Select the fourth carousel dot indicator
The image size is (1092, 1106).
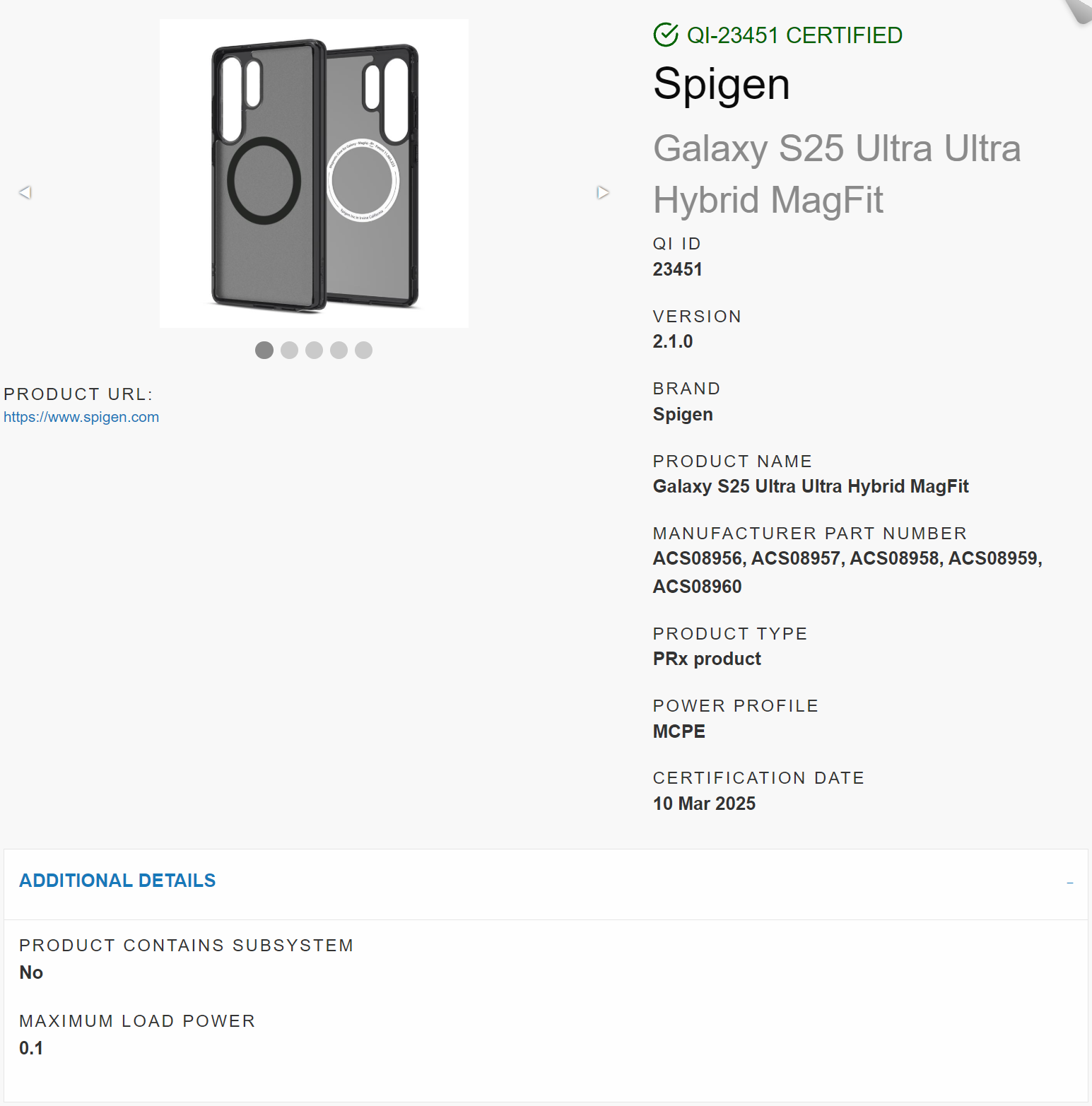pyautogui.click(x=339, y=350)
